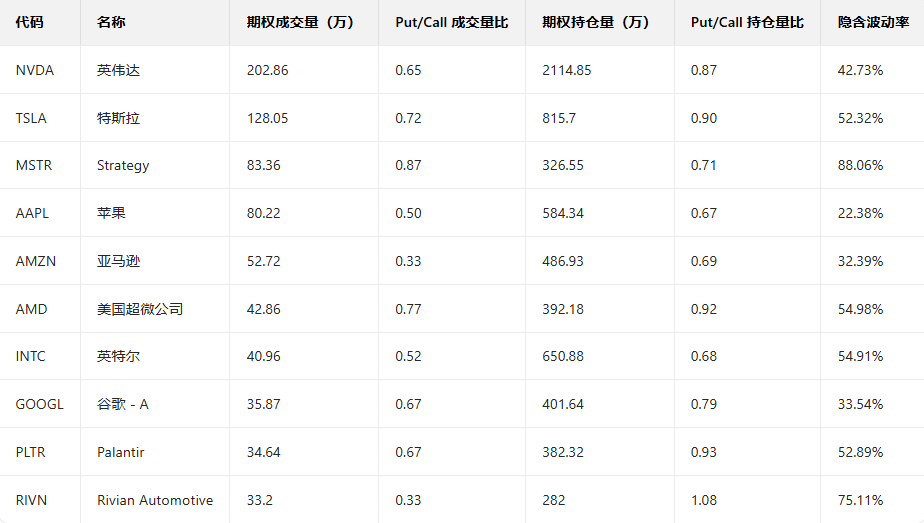Click the Strategy name cell
Viewport: 924px width, 523px height.
(123, 165)
